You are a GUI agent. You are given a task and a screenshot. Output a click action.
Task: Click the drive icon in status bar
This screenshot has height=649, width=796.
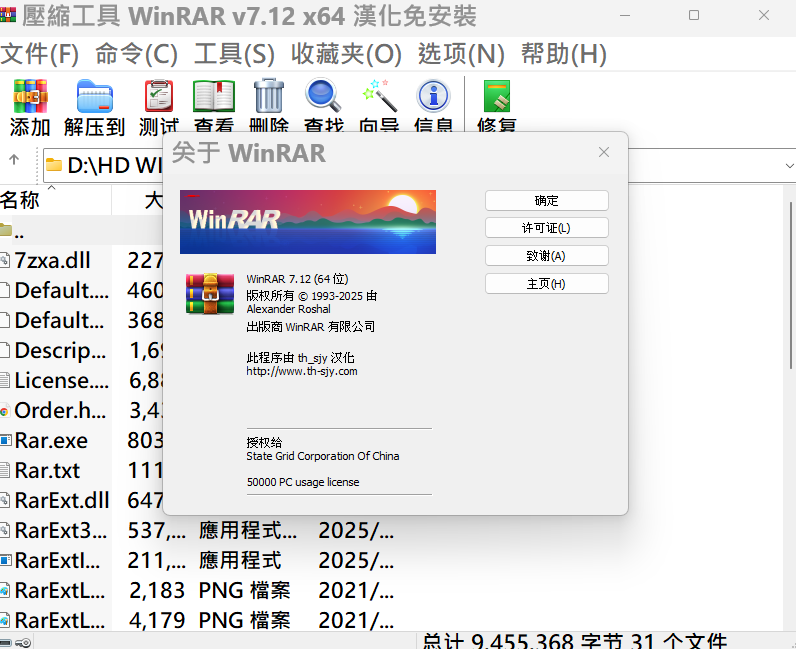point(6,643)
